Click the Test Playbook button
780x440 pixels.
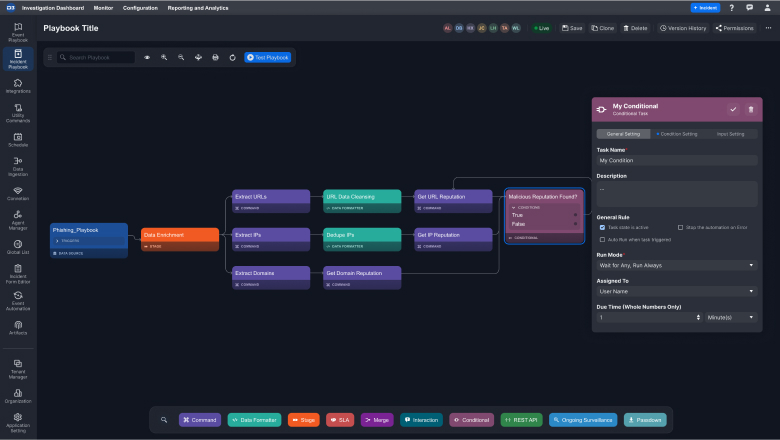pos(267,58)
